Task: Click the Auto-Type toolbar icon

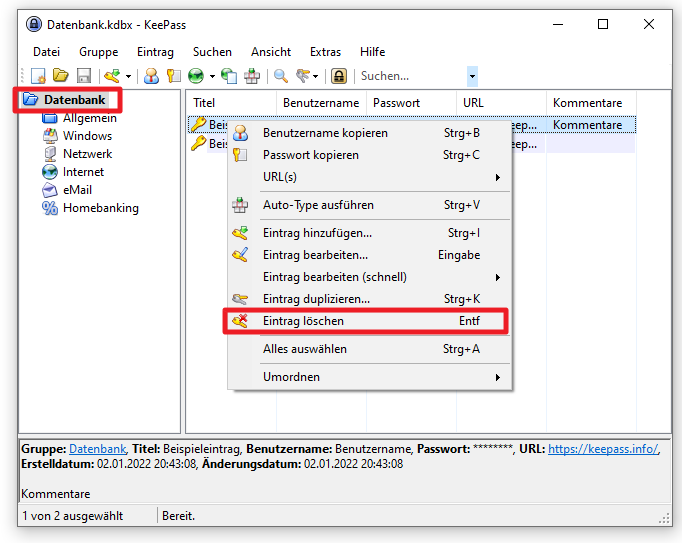Action: click(252, 76)
